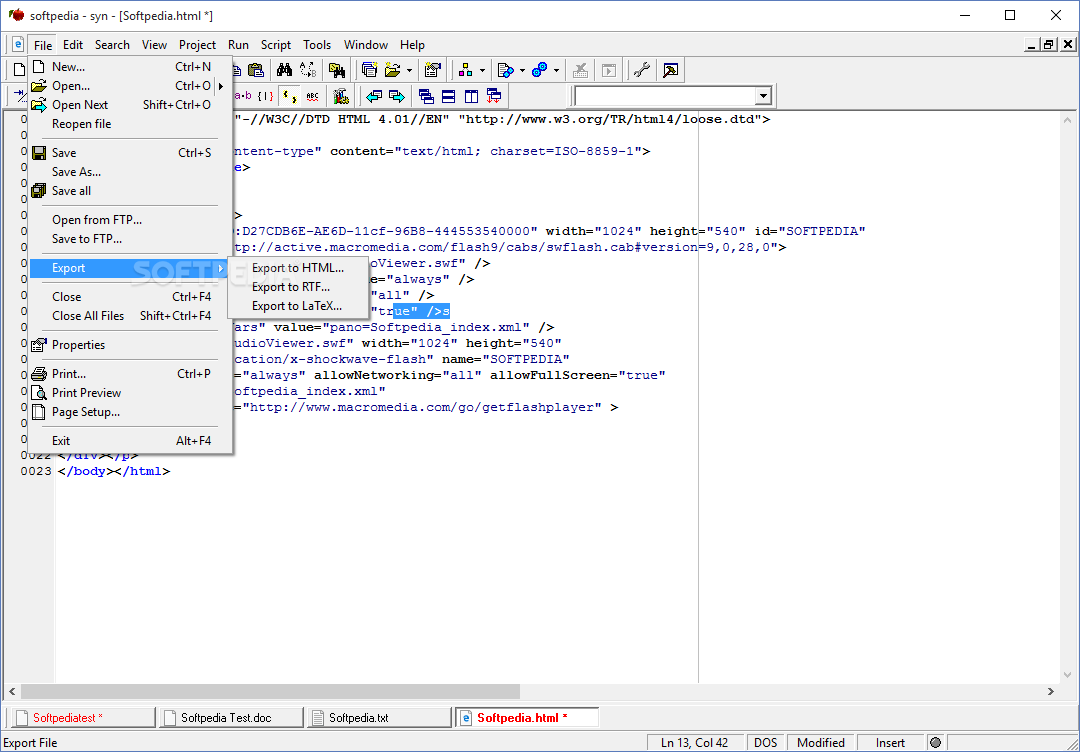Screen dimensions: 1080x752
Task: Select Open from FTP...
Action: pos(130,220)
